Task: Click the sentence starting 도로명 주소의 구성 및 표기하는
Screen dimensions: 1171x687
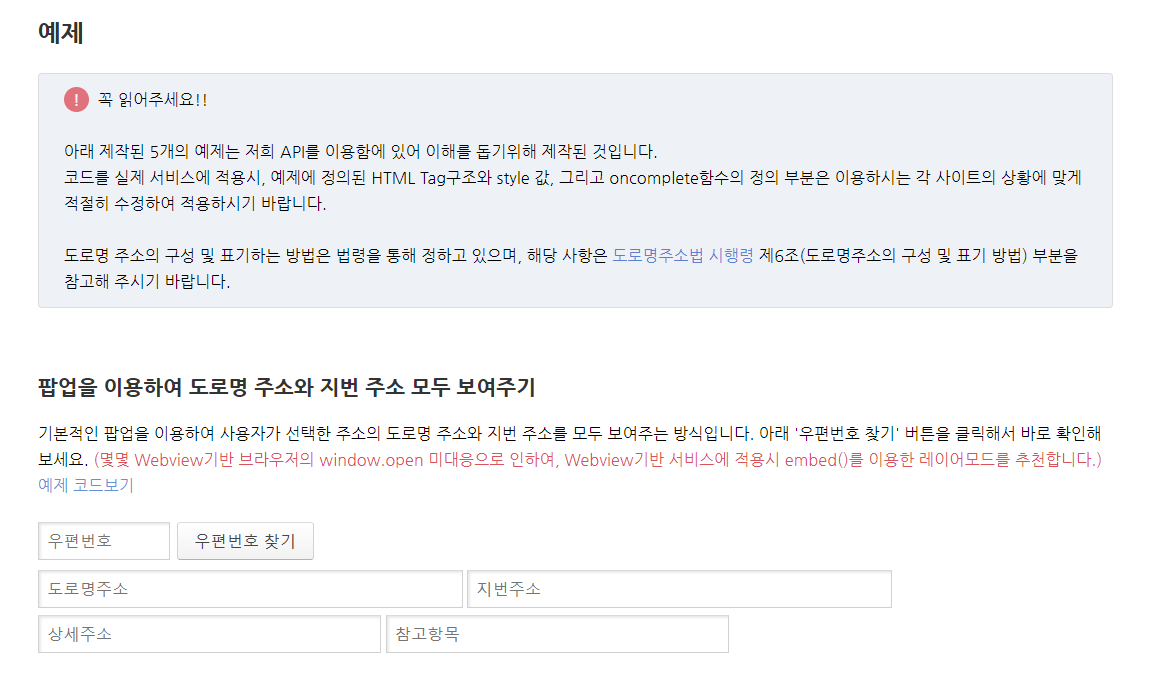Action: 571,268
